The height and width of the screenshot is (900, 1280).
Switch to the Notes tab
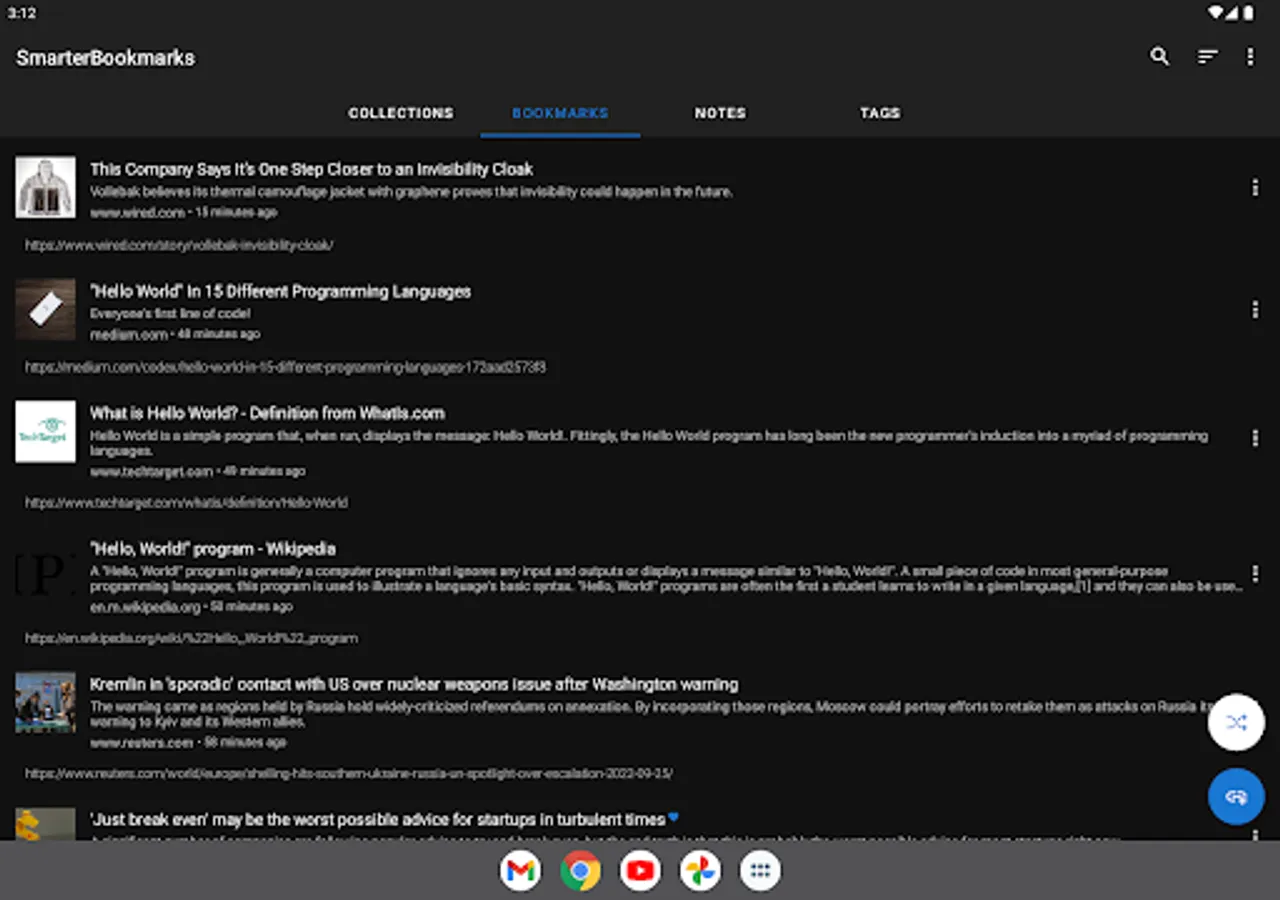tap(720, 113)
